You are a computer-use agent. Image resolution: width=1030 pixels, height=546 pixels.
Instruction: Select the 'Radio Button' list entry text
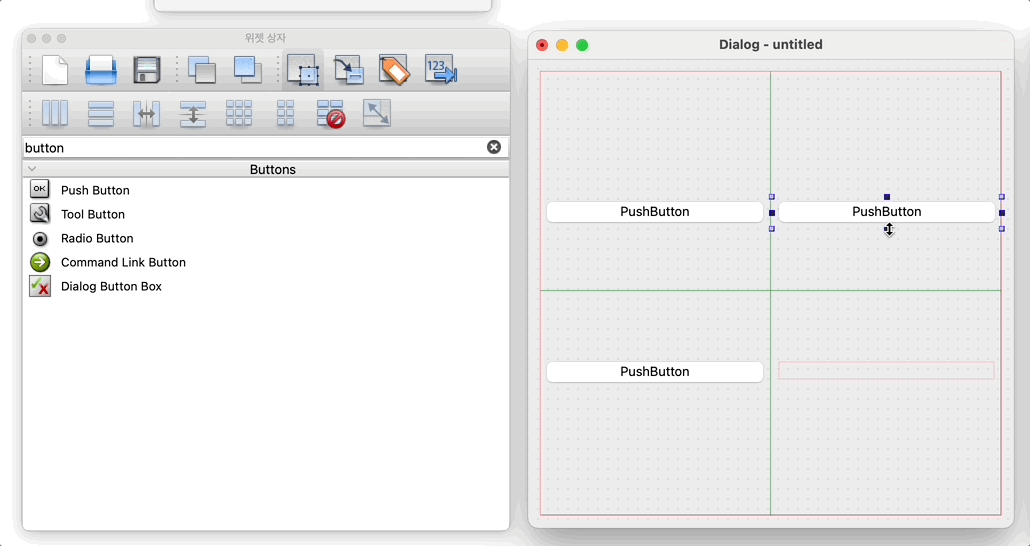pyautogui.click(x=97, y=239)
